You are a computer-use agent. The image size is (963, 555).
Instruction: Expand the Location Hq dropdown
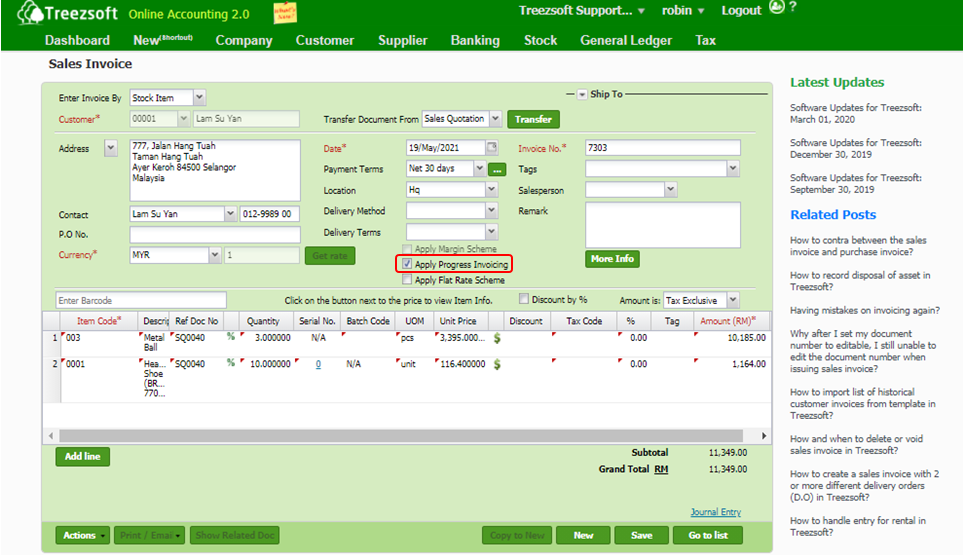click(x=491, y=190)
